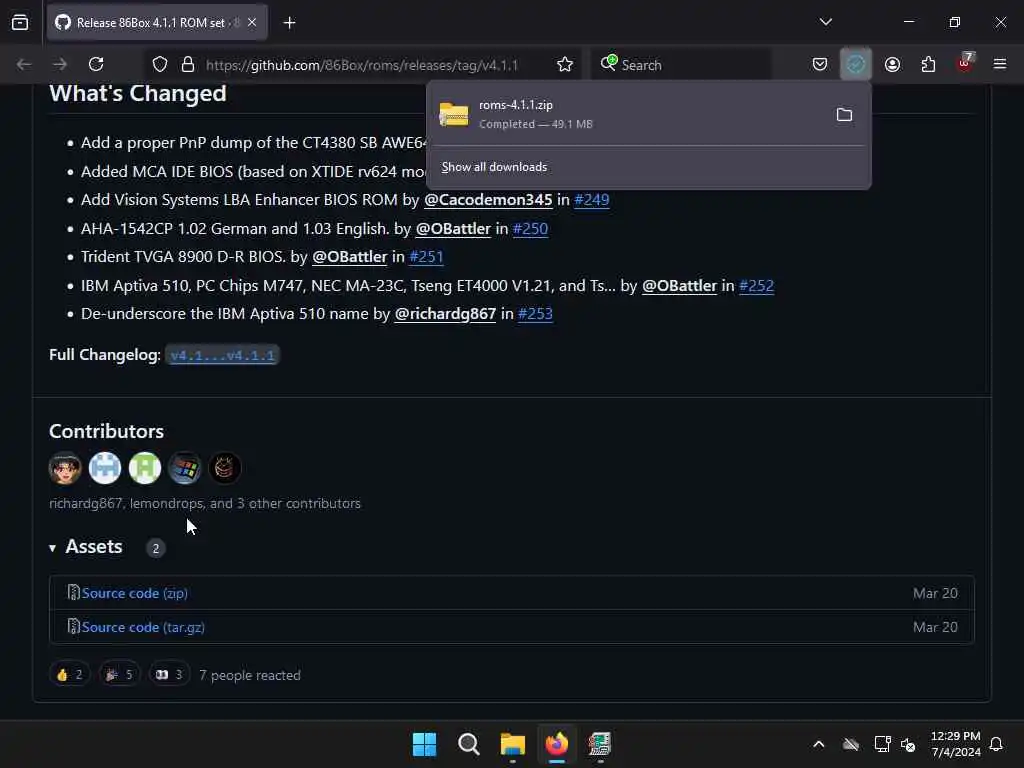Screen dimensions: 1024x768
Task: Open @OBattler link on IBM Aptiva line
Action: 679,285
